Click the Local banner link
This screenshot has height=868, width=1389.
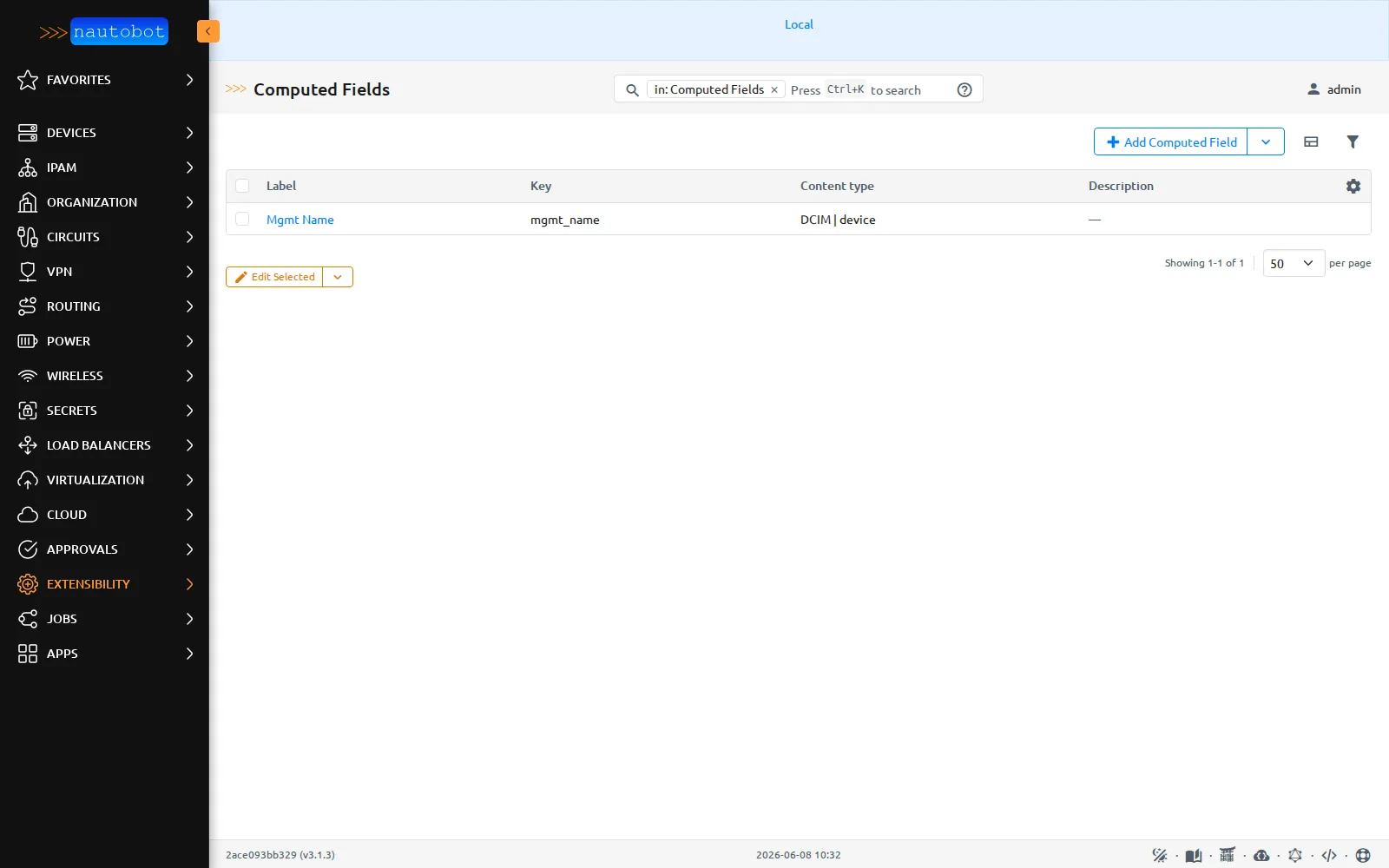coord(799,24)
